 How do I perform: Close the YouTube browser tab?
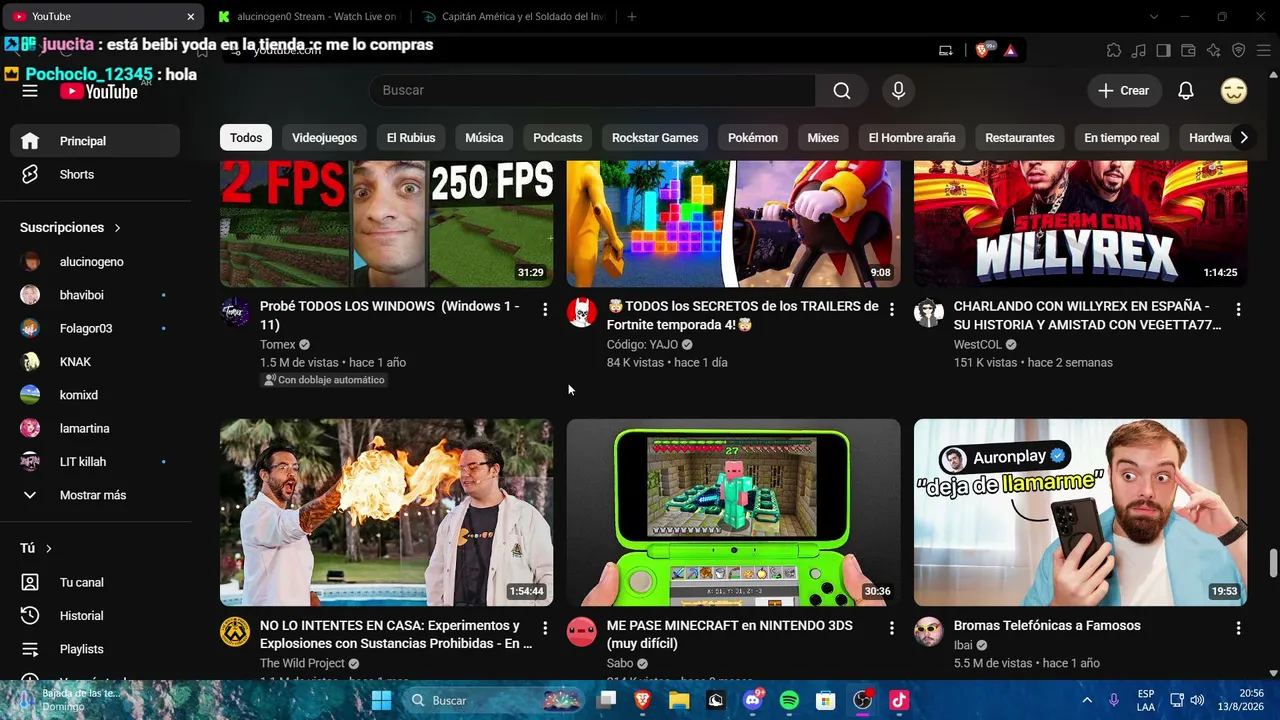191,17
